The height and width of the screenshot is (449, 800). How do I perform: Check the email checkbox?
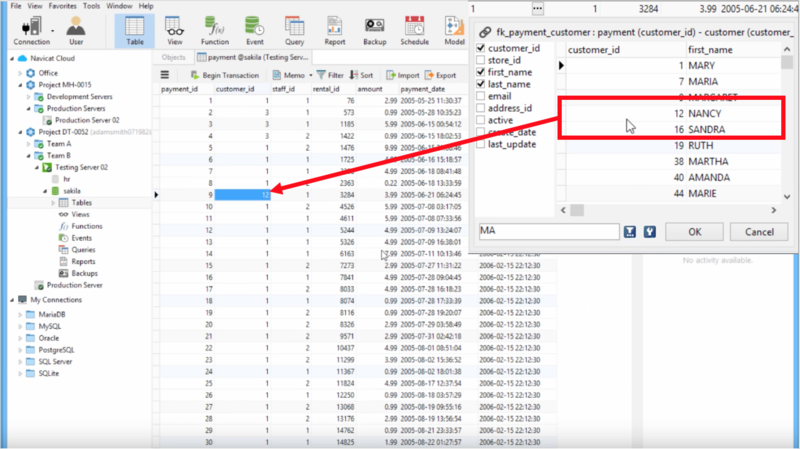481,96
